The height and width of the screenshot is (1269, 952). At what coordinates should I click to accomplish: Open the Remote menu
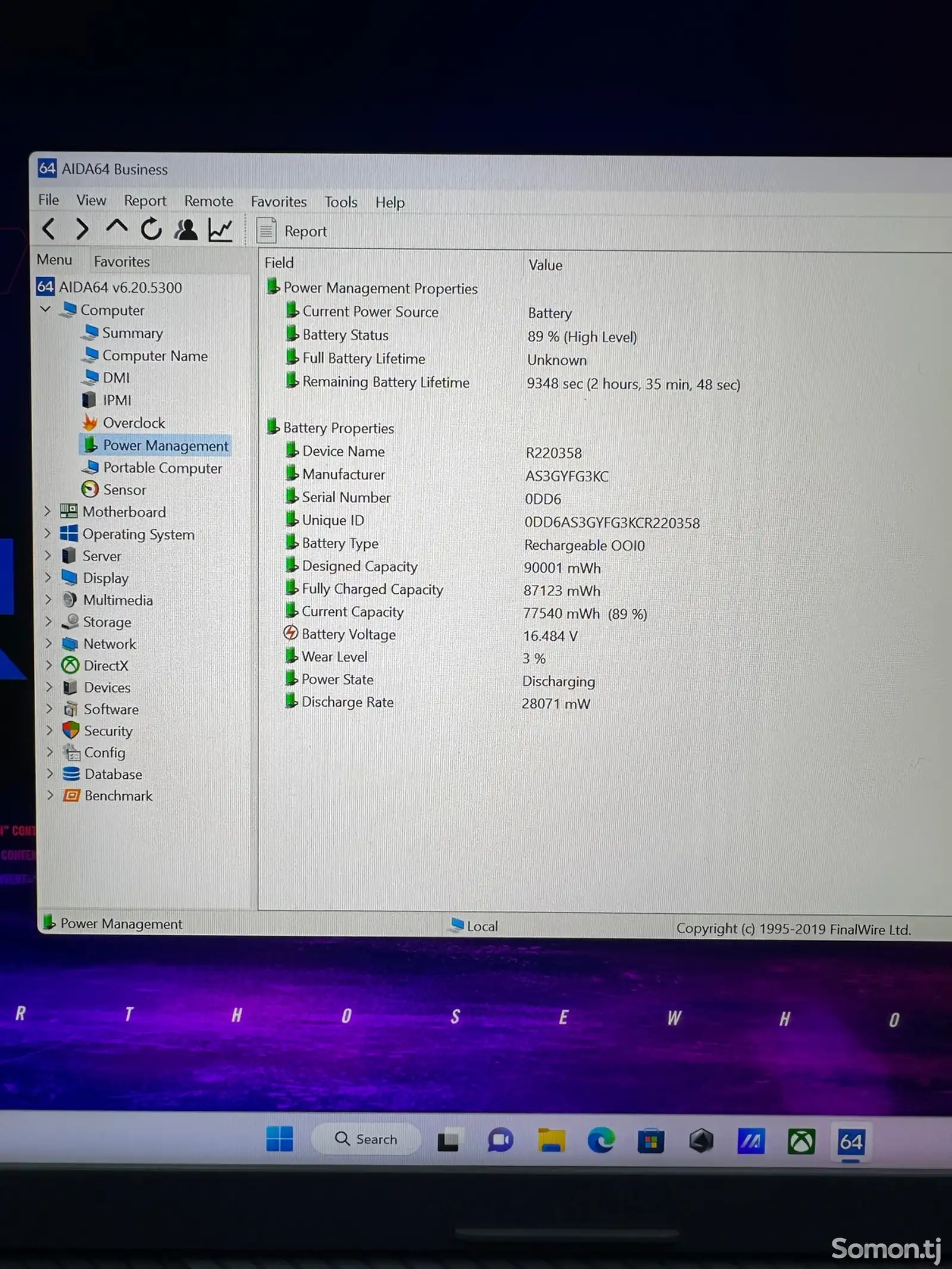tap(209, 201)
